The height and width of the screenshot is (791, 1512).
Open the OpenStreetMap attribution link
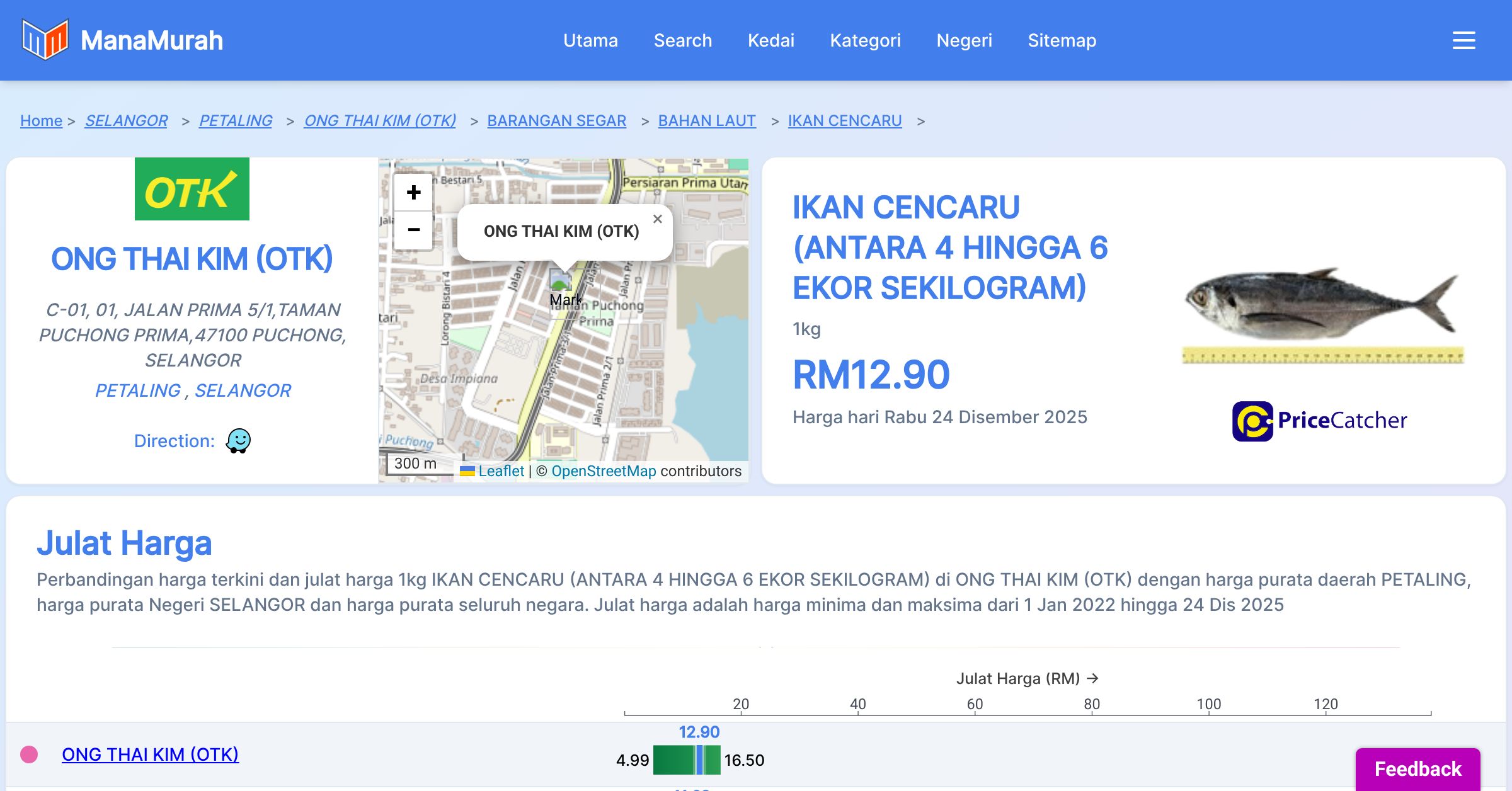604,471
